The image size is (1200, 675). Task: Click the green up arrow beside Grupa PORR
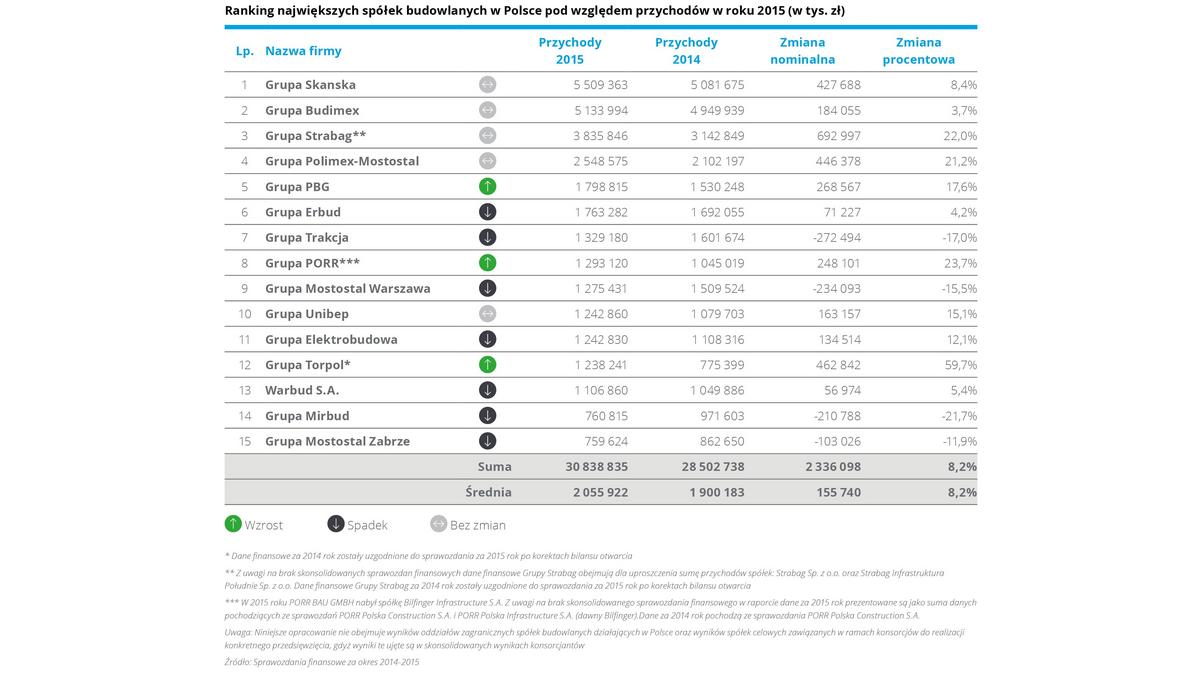click(487, 263)
